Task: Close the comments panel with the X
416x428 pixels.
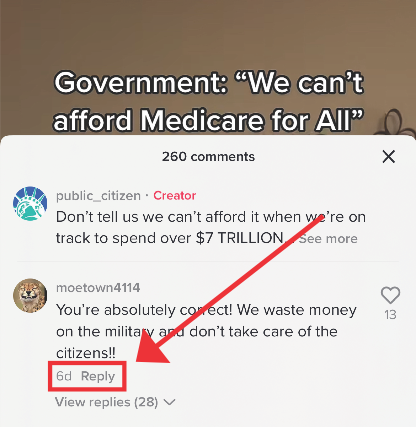Action: tap(389, 157)
